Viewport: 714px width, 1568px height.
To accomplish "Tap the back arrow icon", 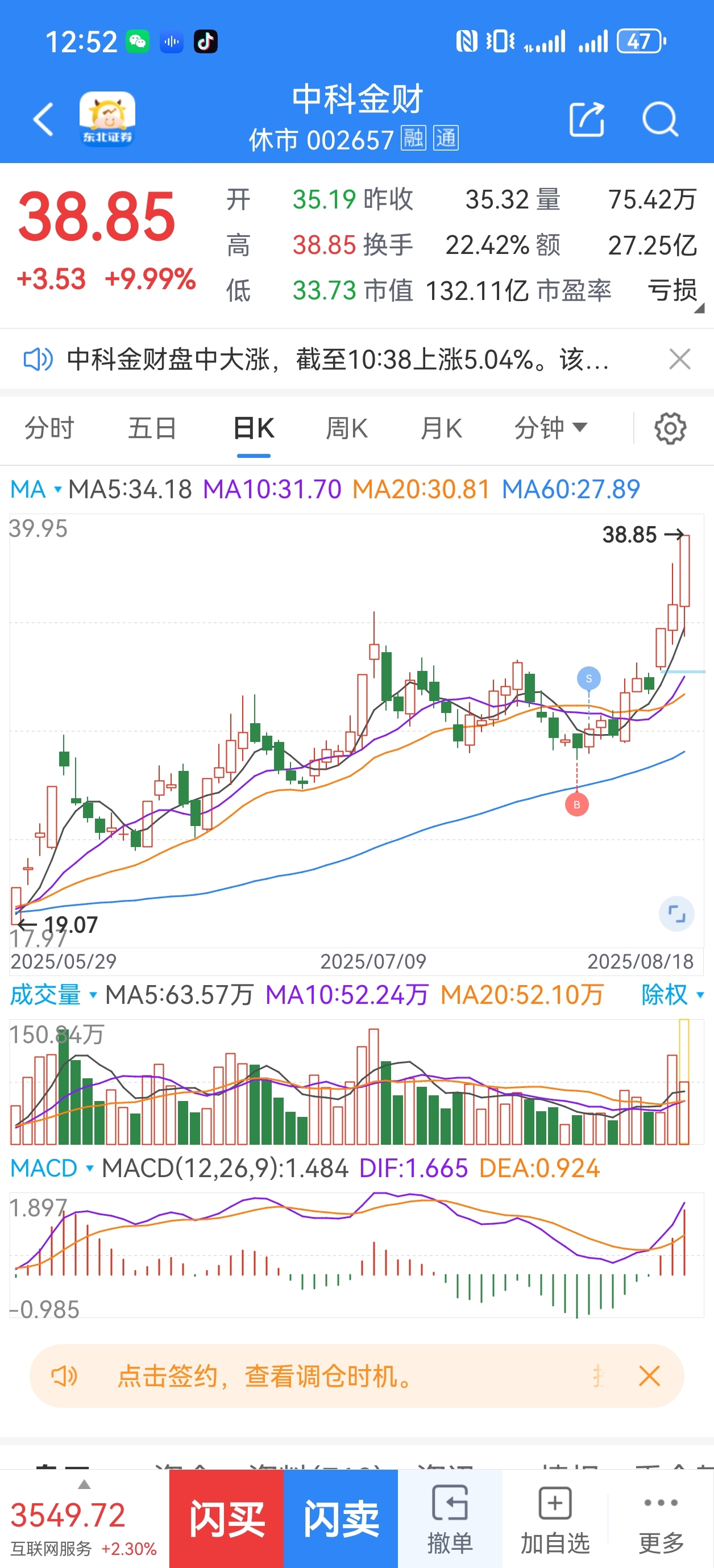I will [43, 119].
